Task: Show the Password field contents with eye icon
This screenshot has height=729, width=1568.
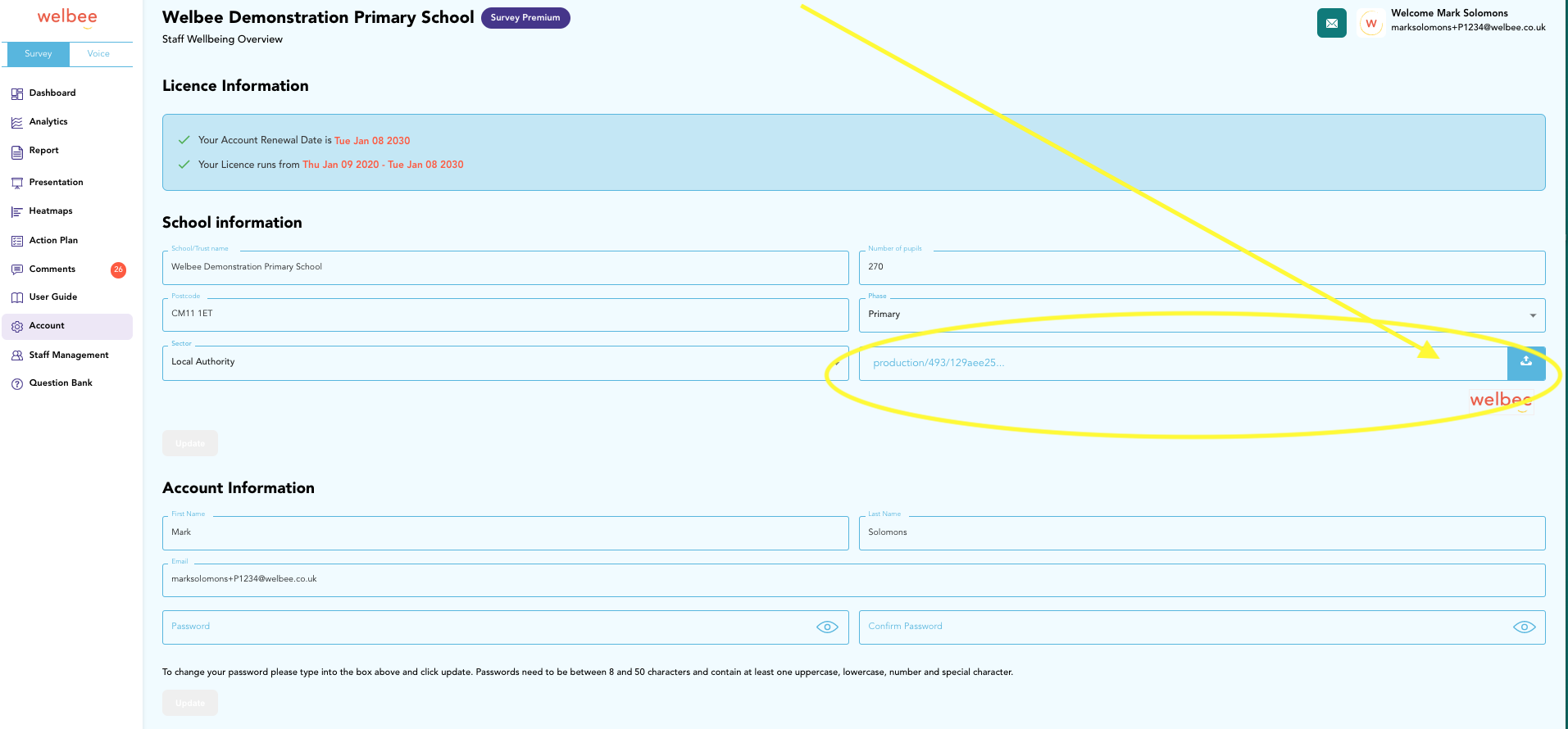Action: coord(827,627)
